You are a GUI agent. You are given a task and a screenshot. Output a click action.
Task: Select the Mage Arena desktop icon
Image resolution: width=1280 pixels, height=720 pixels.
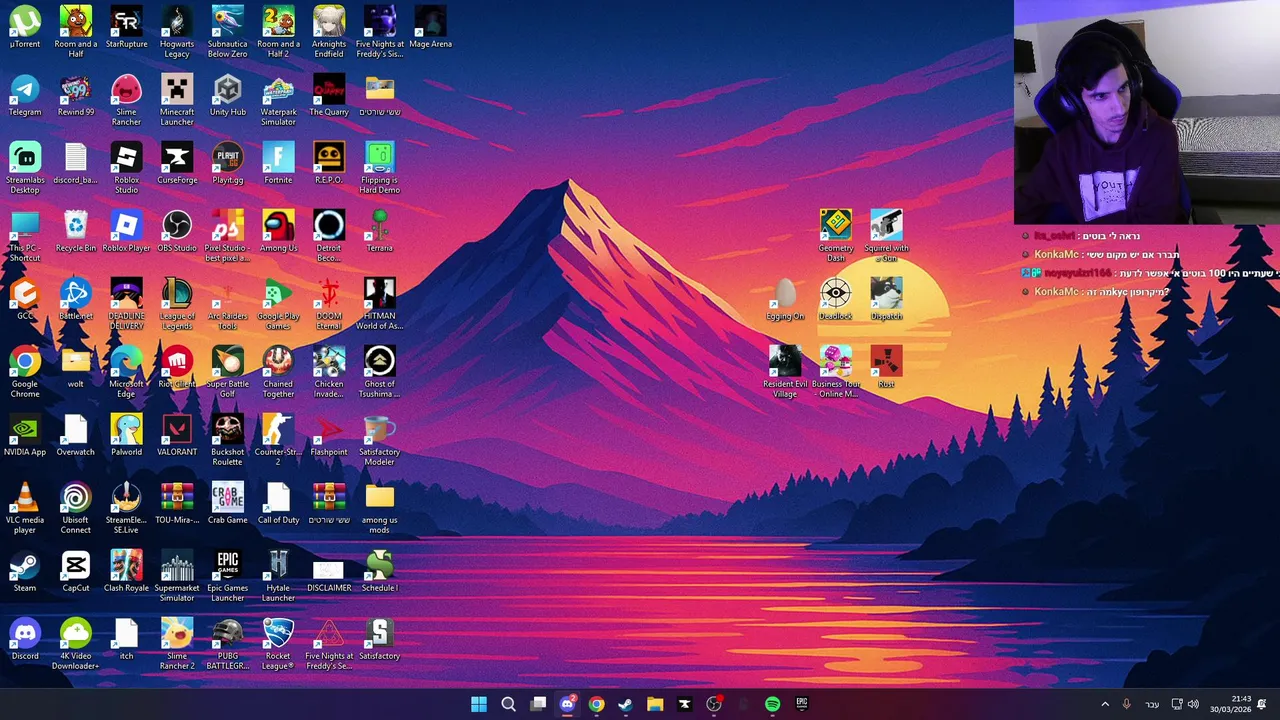pos(430,27)
